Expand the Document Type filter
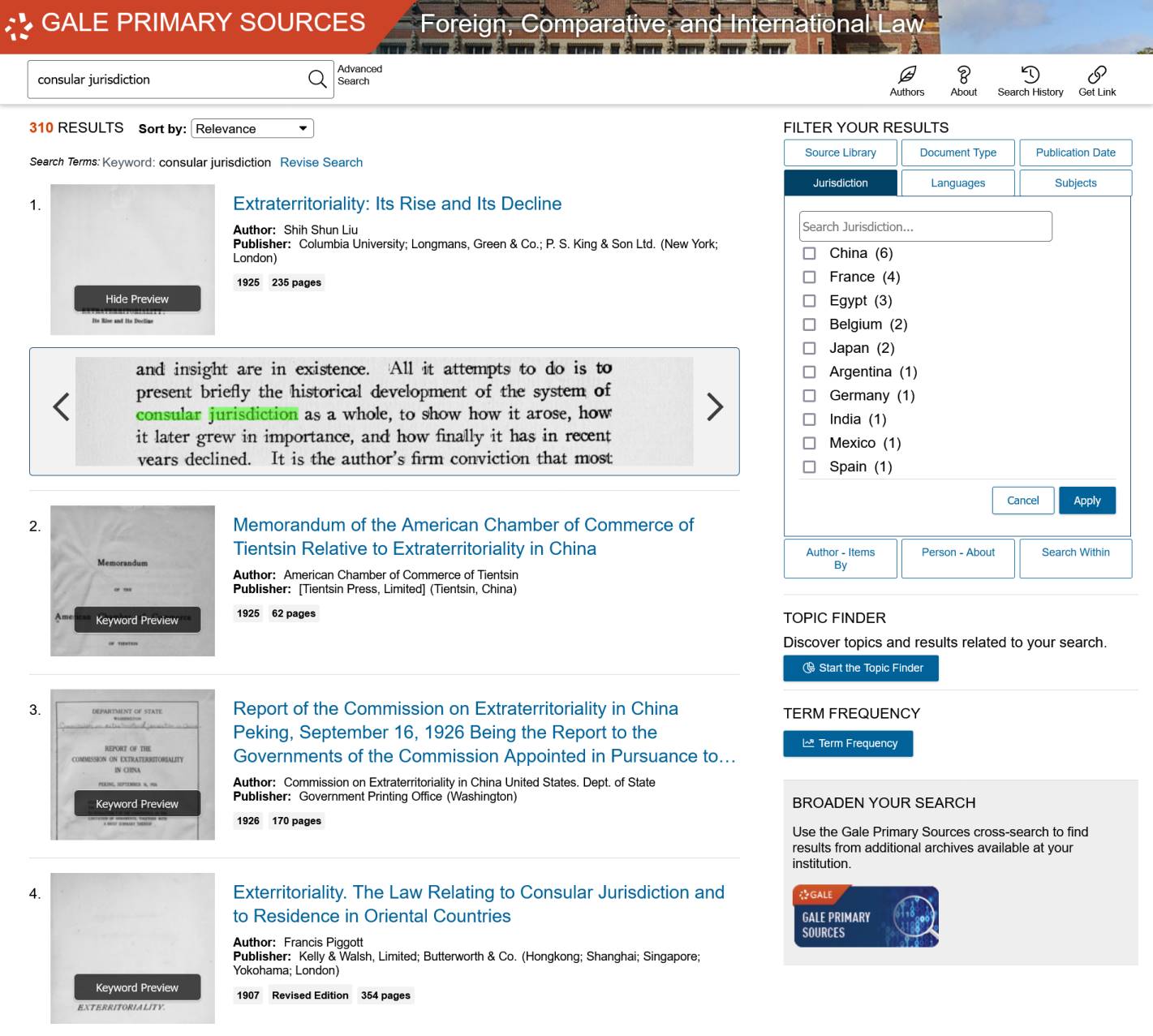Screen dimensions: 1153x1036 (x=958, y=153)
